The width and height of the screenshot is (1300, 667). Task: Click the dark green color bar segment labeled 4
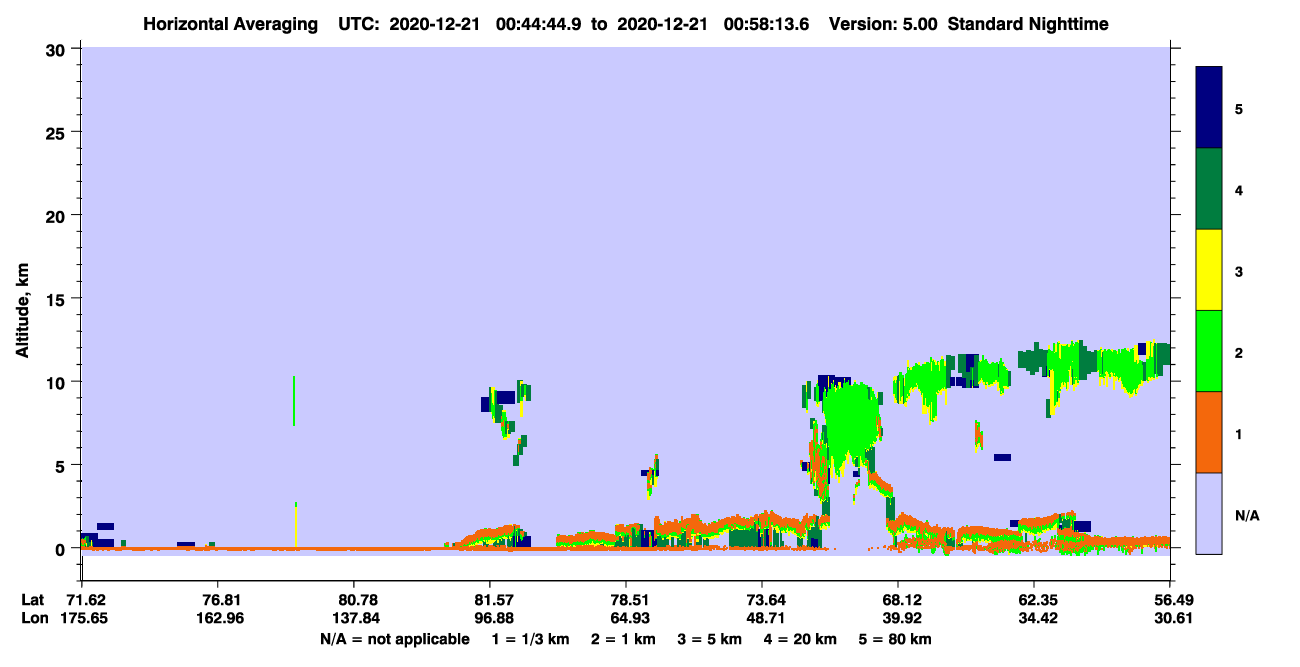pos(1209,189)
